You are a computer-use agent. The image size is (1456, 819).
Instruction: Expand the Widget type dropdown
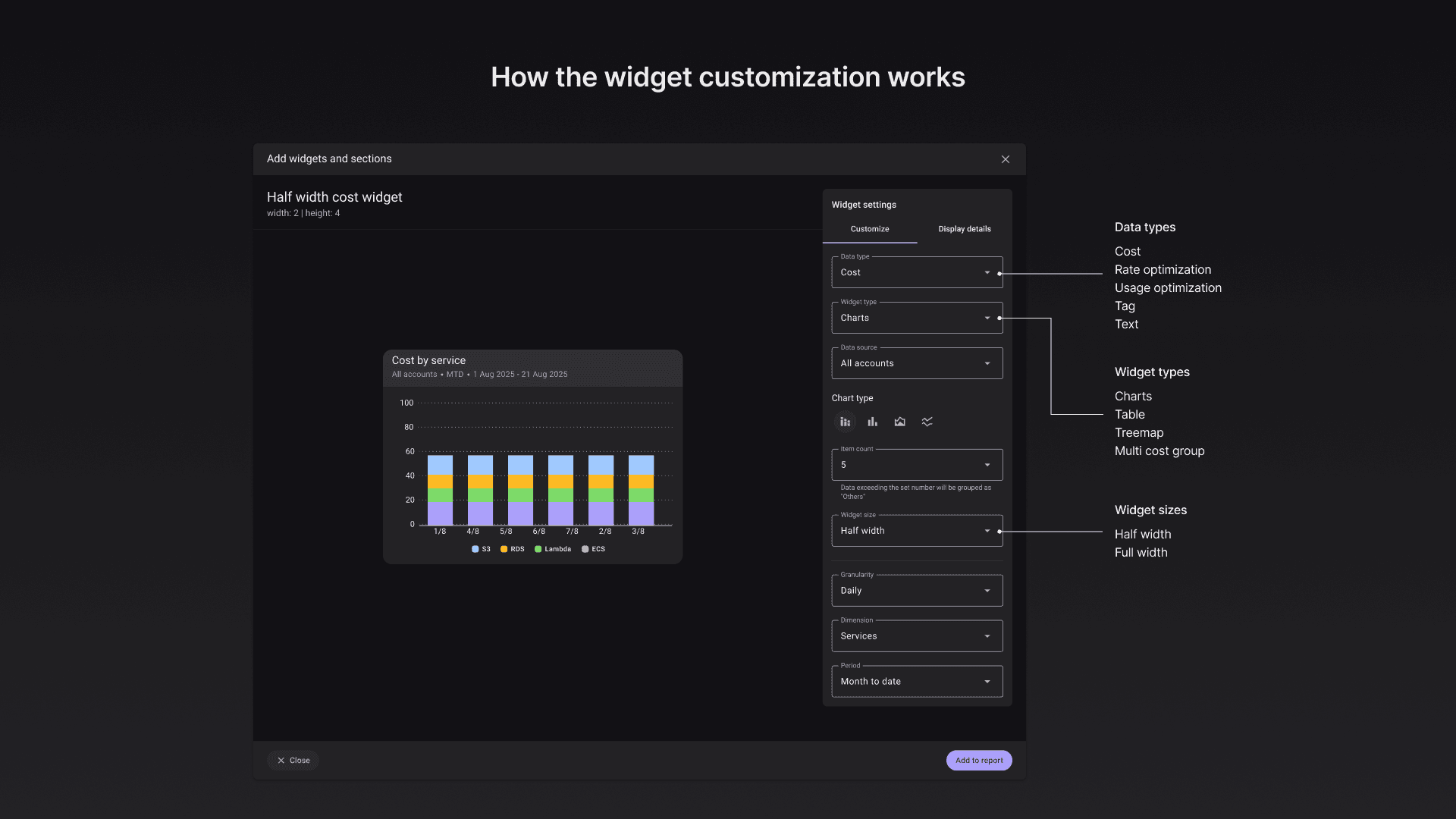click(x=916, y=318)
